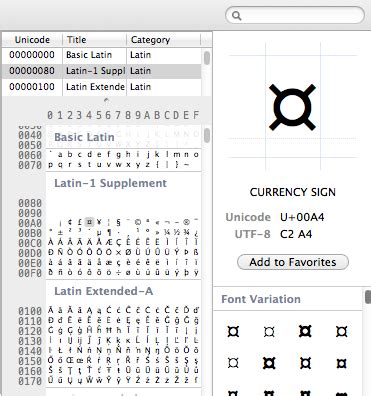Select the one-half fraction ½

tap(177, 232)
